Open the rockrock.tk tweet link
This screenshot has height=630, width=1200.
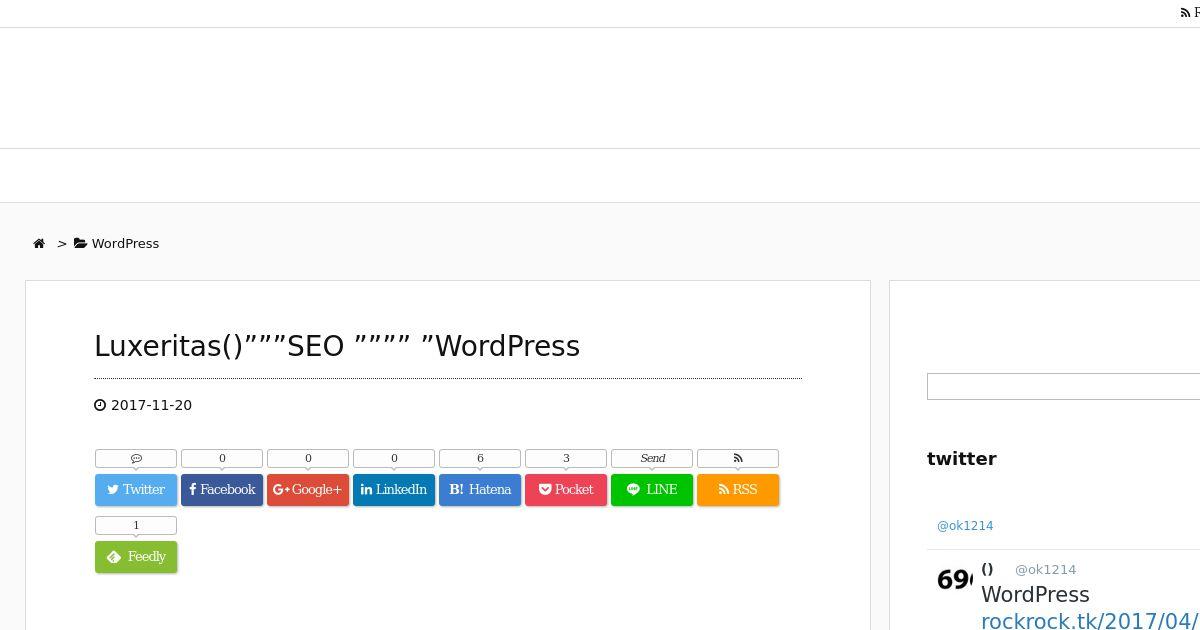tap(1089, 621)
